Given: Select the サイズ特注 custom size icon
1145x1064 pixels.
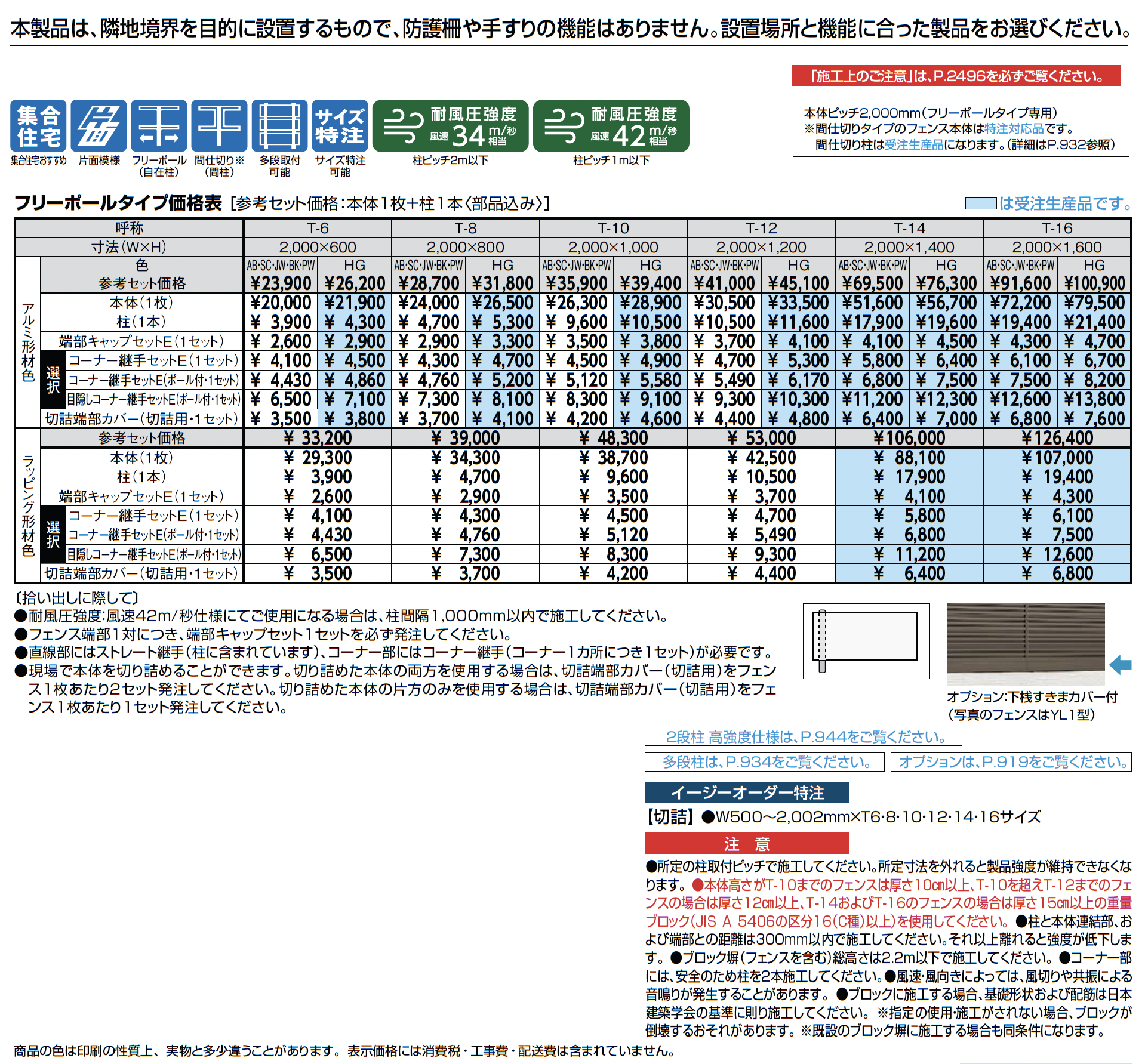Looking at the screenshot, I should [340, 126].
